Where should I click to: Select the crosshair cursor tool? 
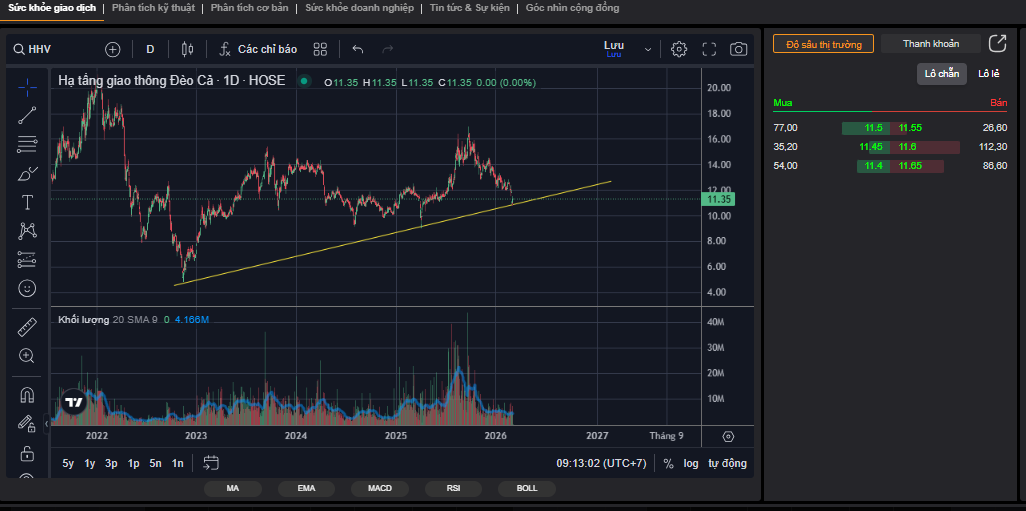click(27, 87)
